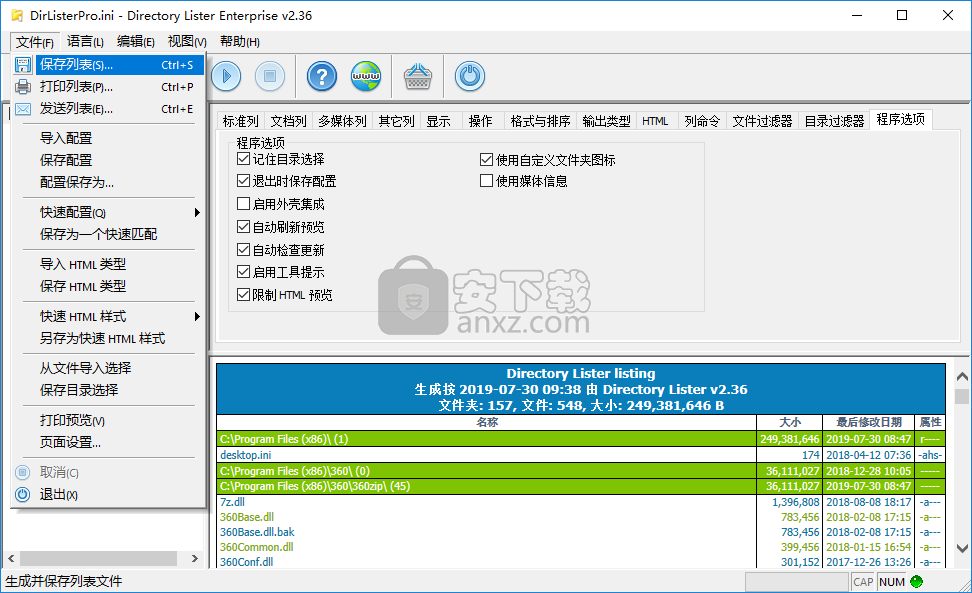Toggle 记住目录选择 checkbox
Image resolution: width=972 pixels, height=593 pixels.
[243, 159]
